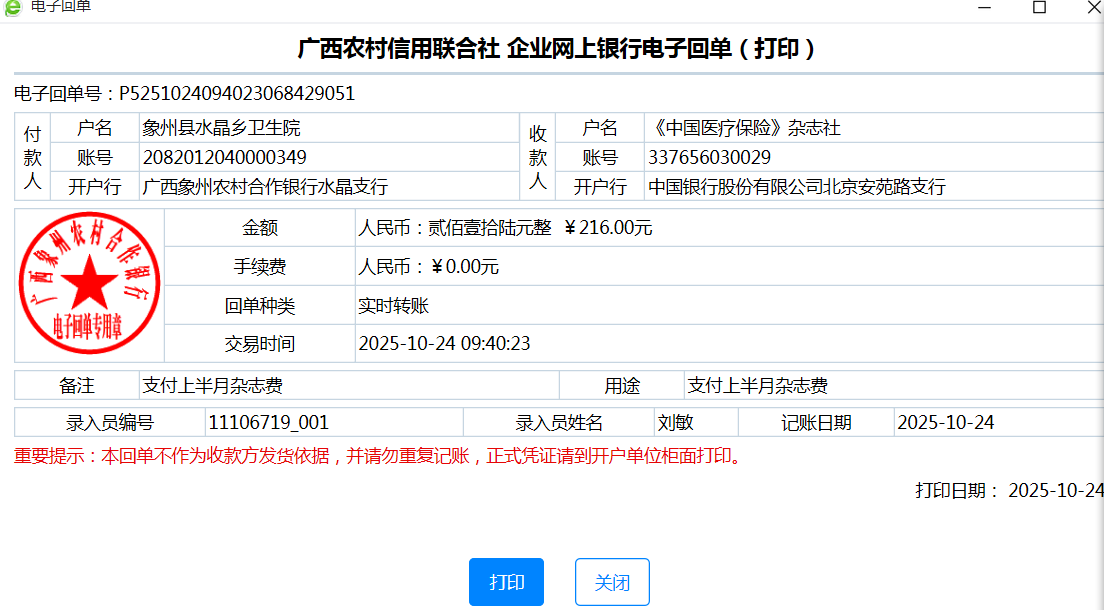The height and width of the screenshot is (610, 1104).
Task: Click payee account number 337656030029
Action: 709,157
